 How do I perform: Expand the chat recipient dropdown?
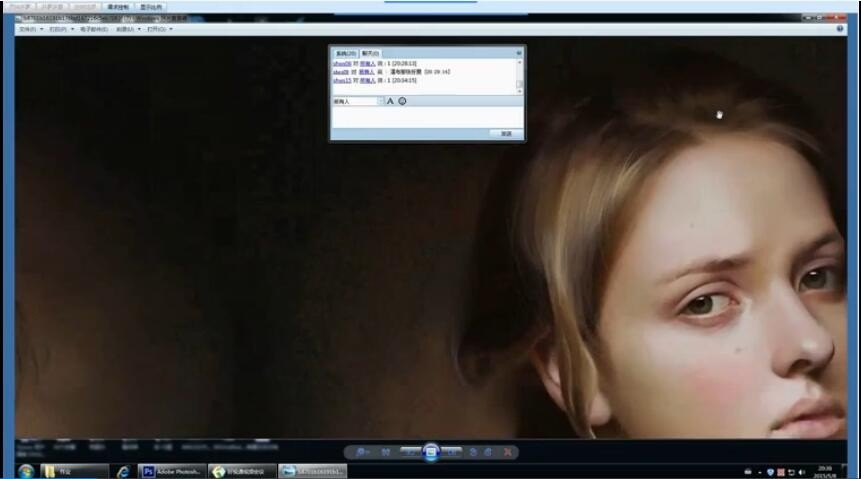click(380, 101)
